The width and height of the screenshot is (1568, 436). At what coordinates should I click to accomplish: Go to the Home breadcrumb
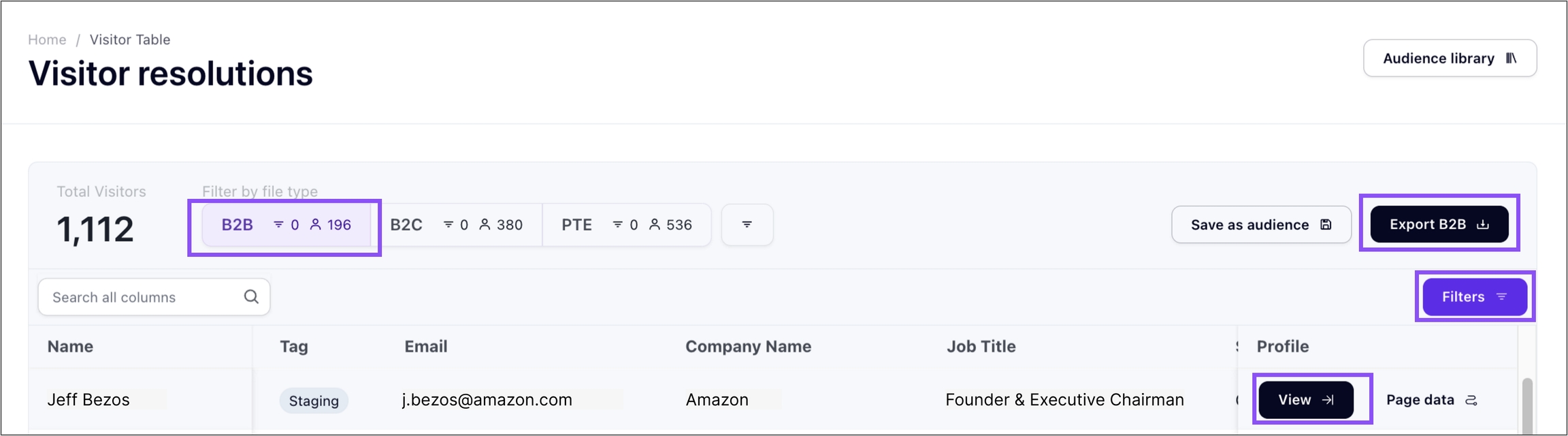pyautogui.click(x=47, y=40)
